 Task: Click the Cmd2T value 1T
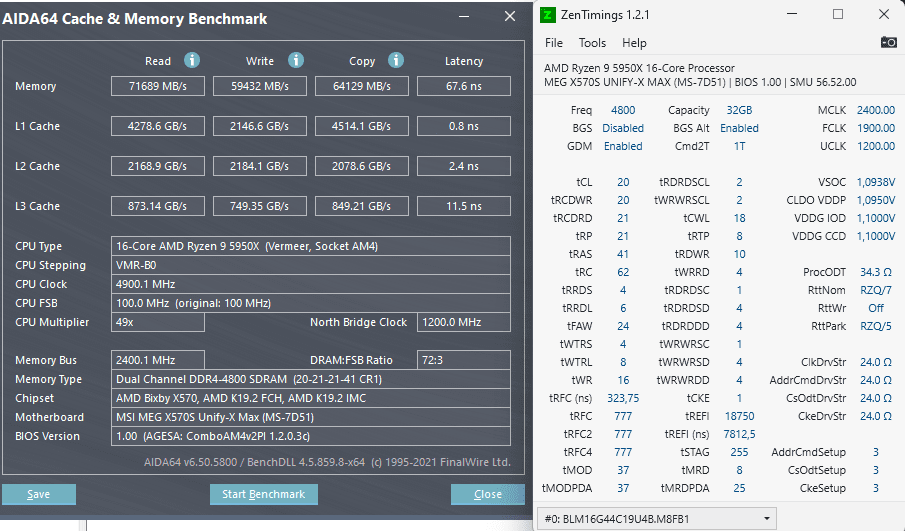click(x=739, y=146)
